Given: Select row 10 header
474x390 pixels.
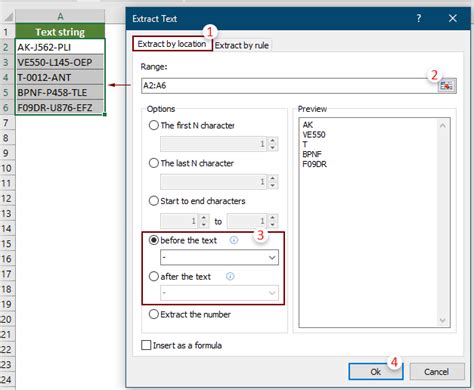Looking at the screenshot, I should (x=7, y=168).
